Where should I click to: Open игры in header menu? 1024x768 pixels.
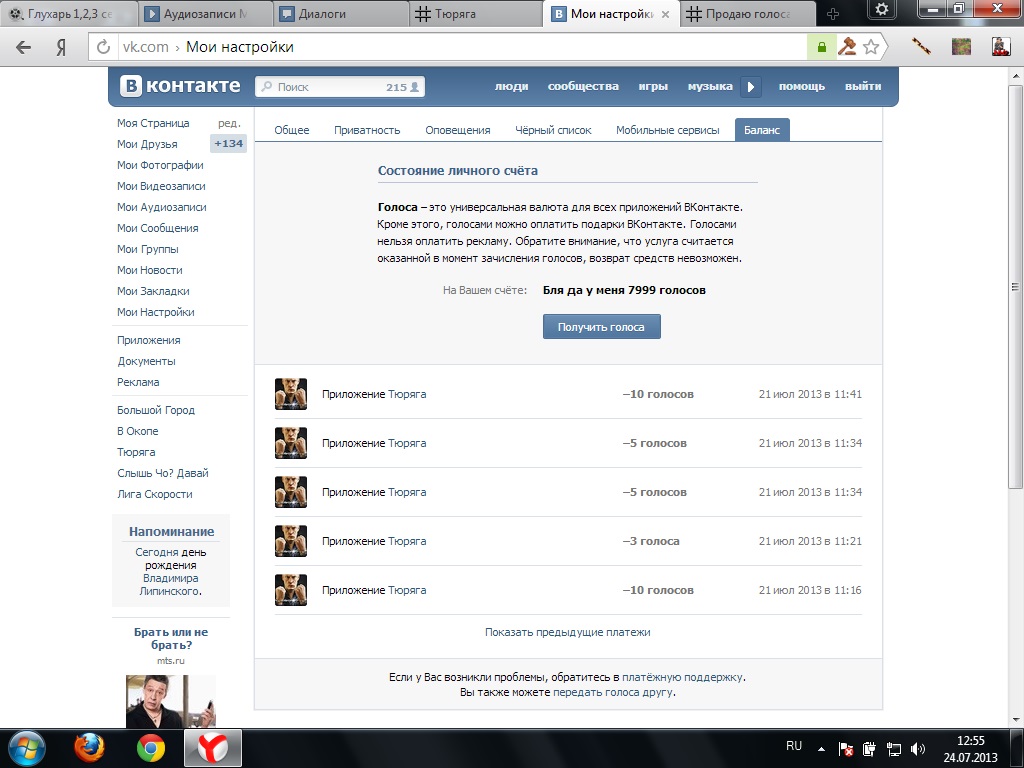click(x=653, y=86)
